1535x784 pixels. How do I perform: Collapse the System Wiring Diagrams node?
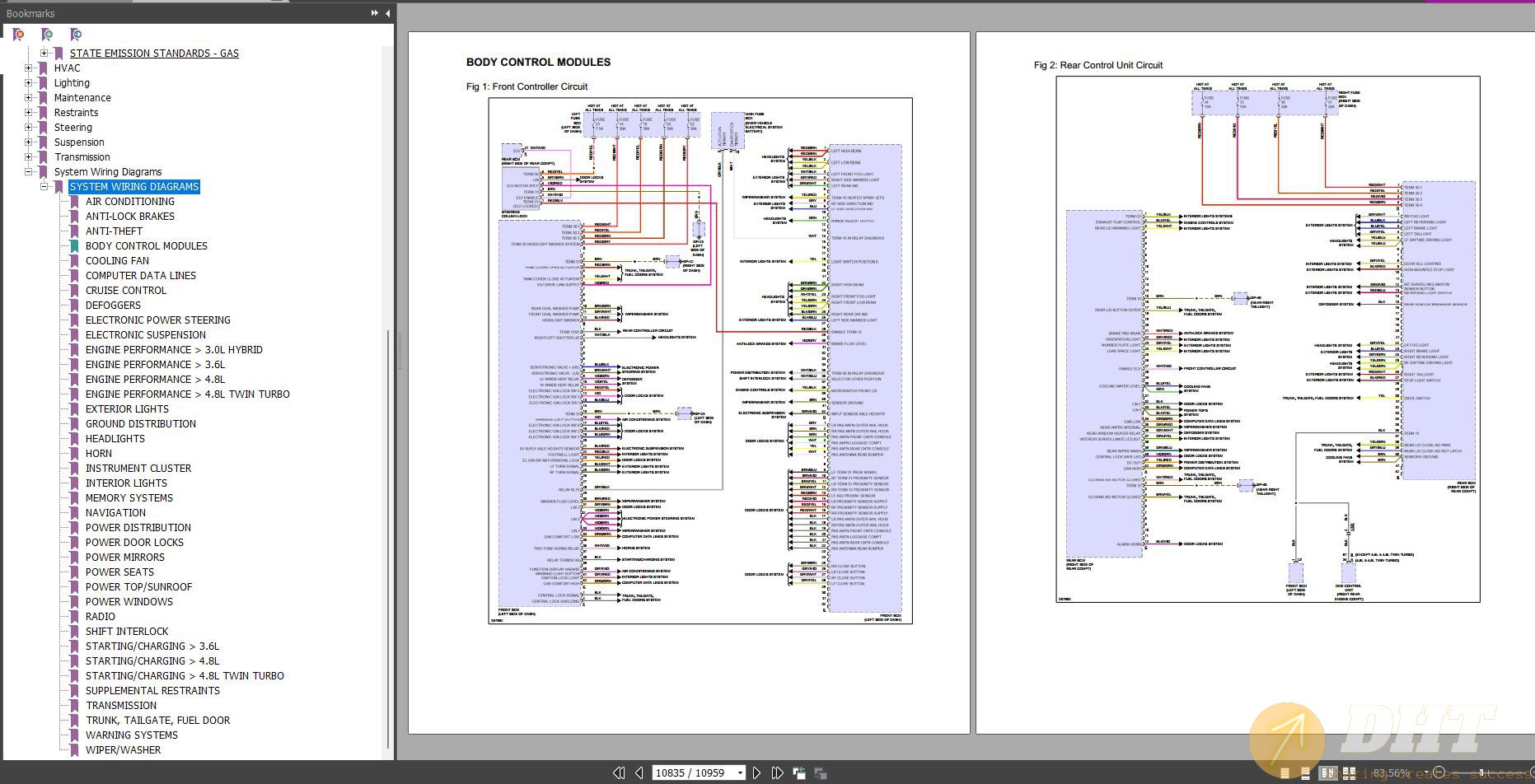29,172
